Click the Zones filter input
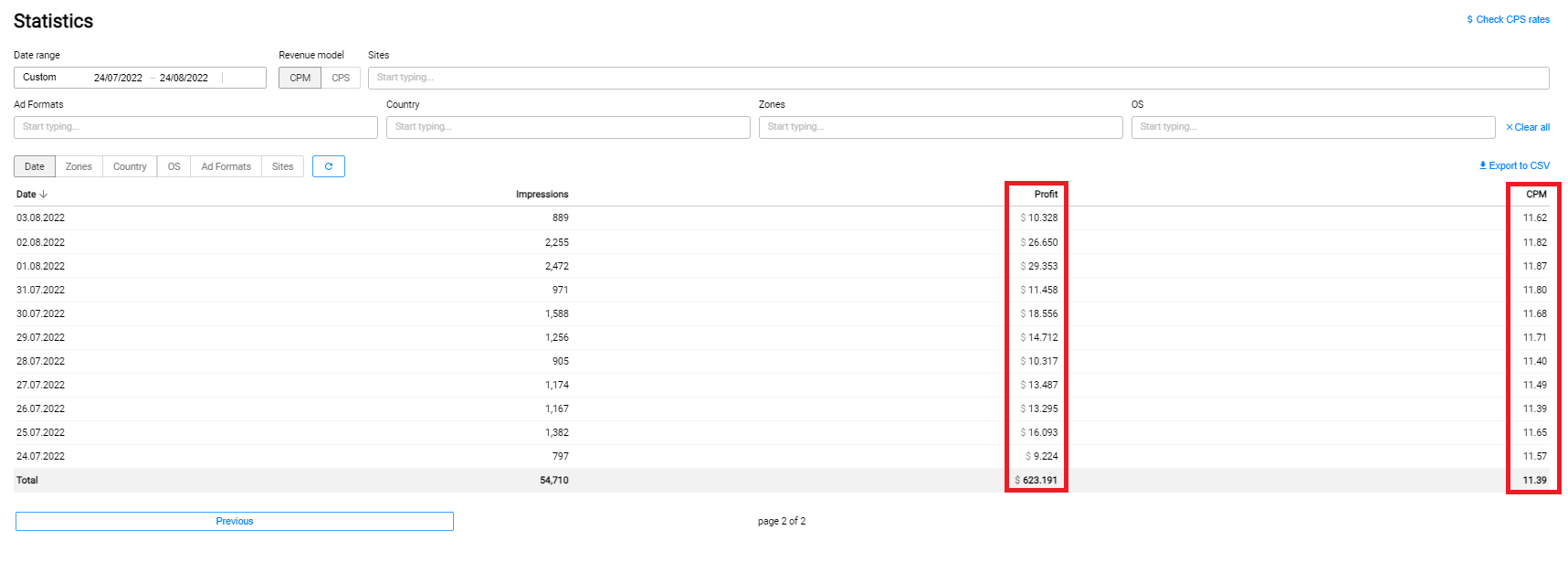 point(940,127)
